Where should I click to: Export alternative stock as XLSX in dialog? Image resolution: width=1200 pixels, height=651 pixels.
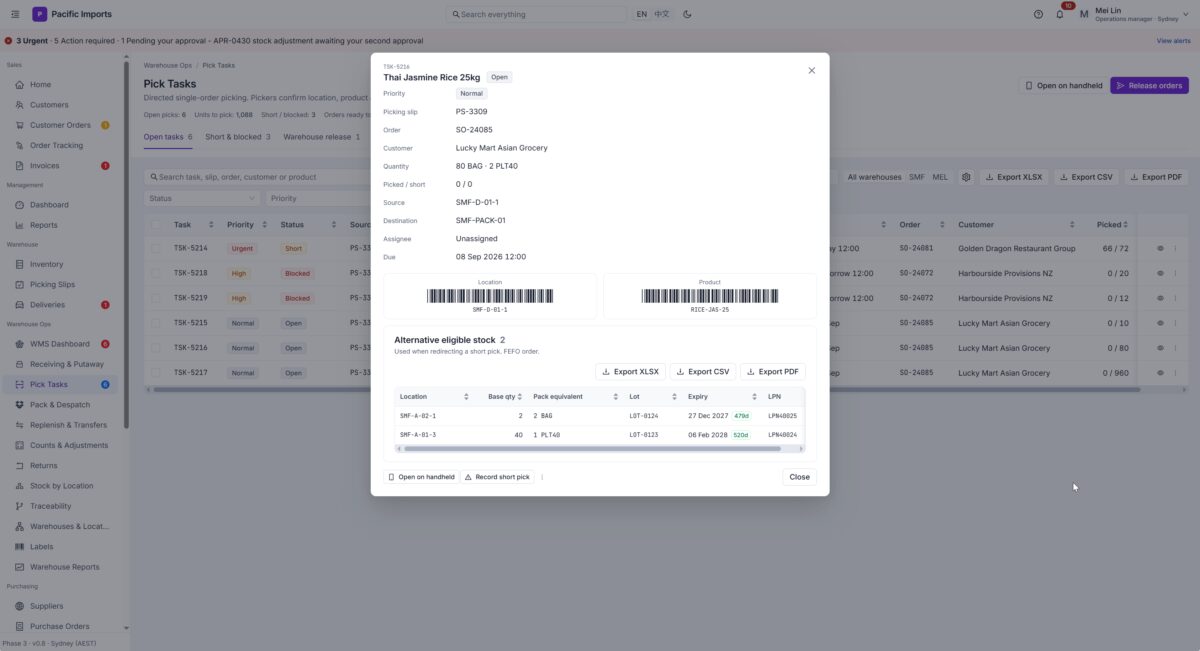[x=630, y=371]
